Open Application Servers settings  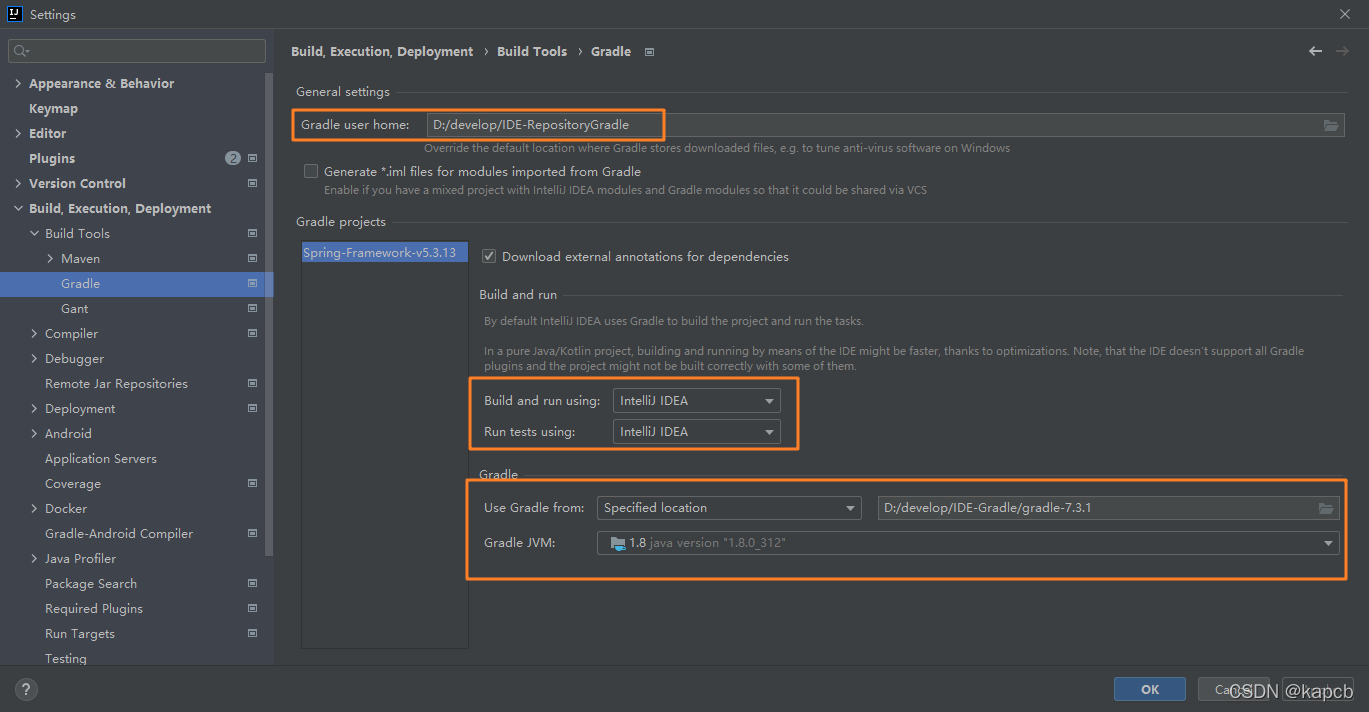(x=101, y=458)
